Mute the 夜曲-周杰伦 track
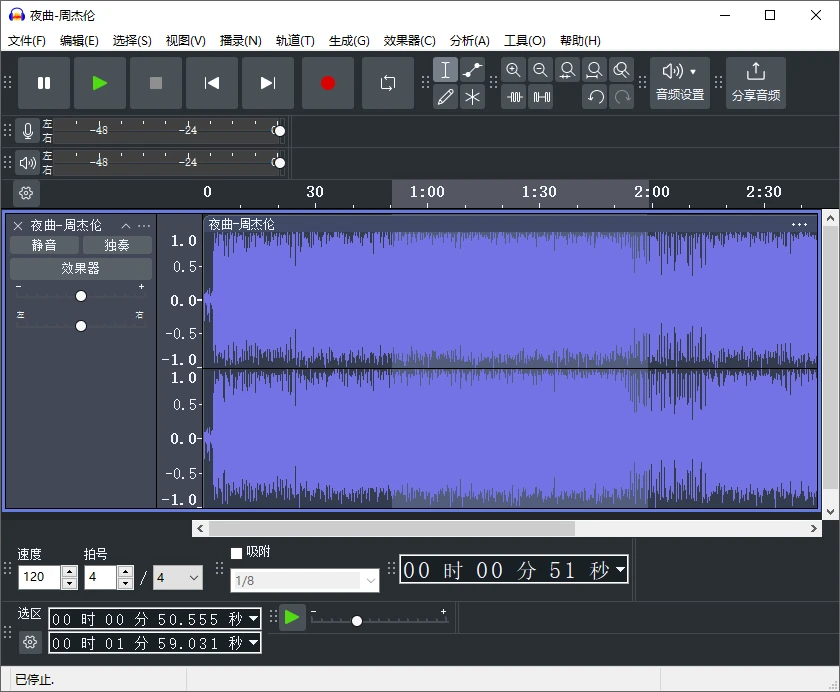840x692 pixels. tap(43, 244)
